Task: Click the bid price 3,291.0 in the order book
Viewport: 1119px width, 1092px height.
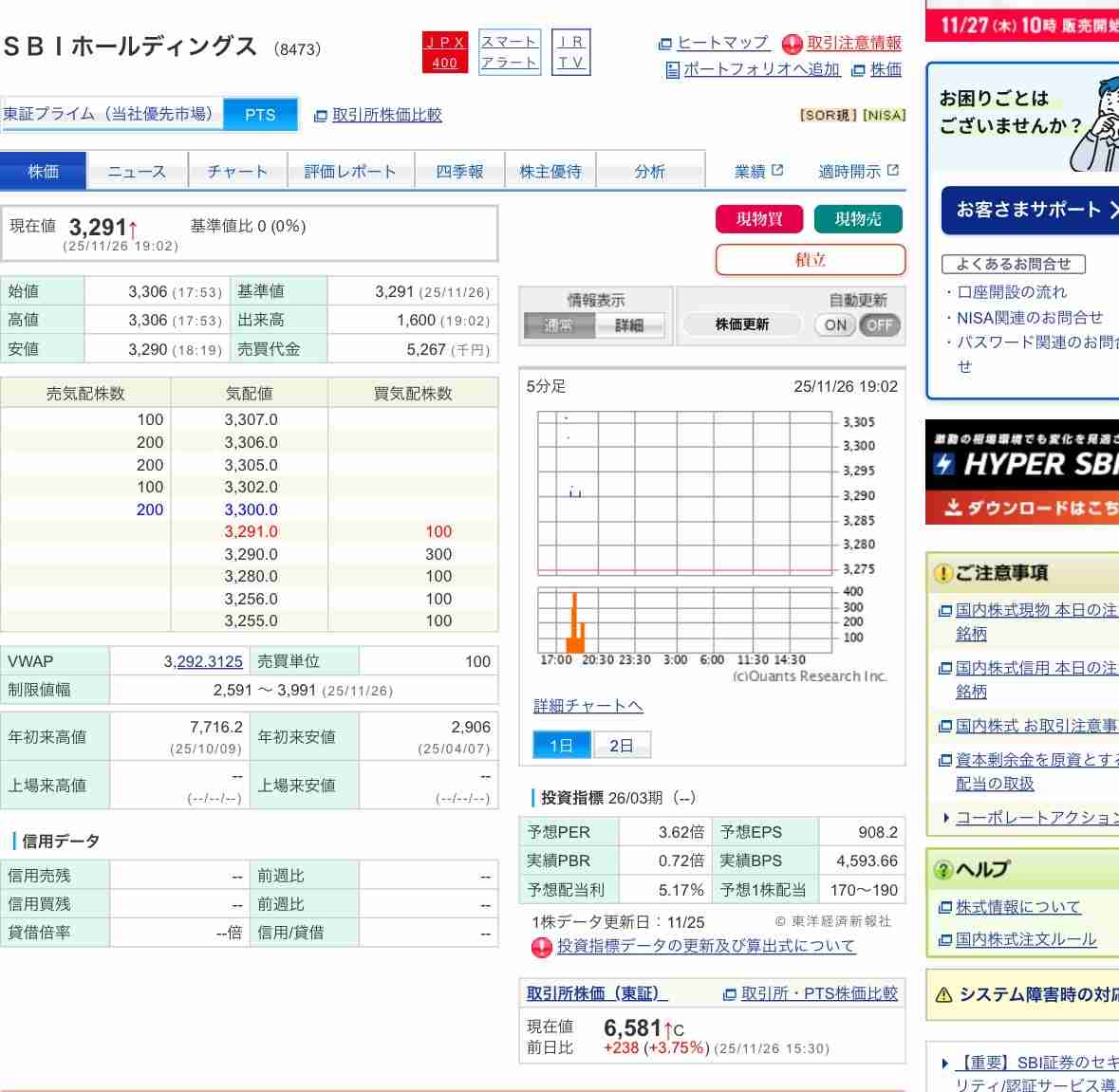Action: point(251,532)
